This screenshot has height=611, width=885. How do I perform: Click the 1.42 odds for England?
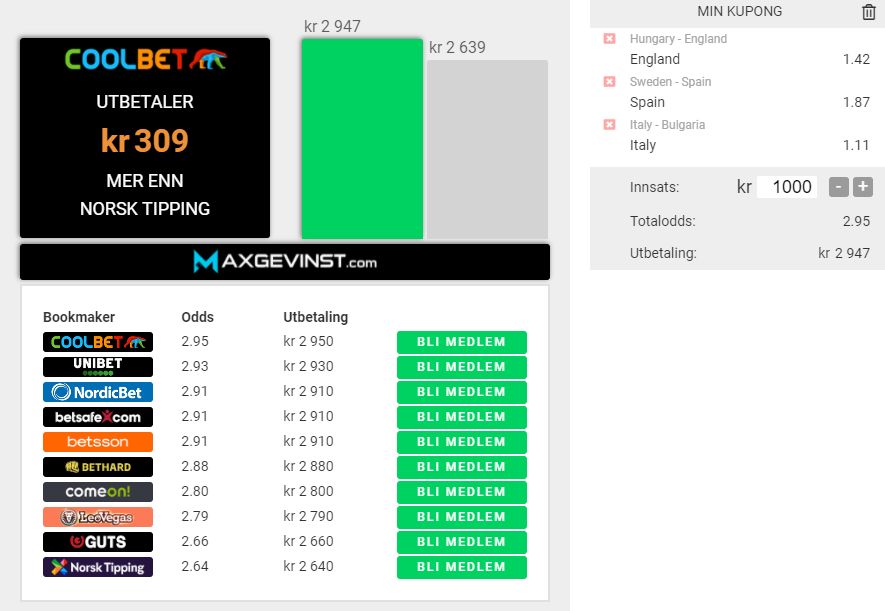pyautogui.click(x=856, y=59)
